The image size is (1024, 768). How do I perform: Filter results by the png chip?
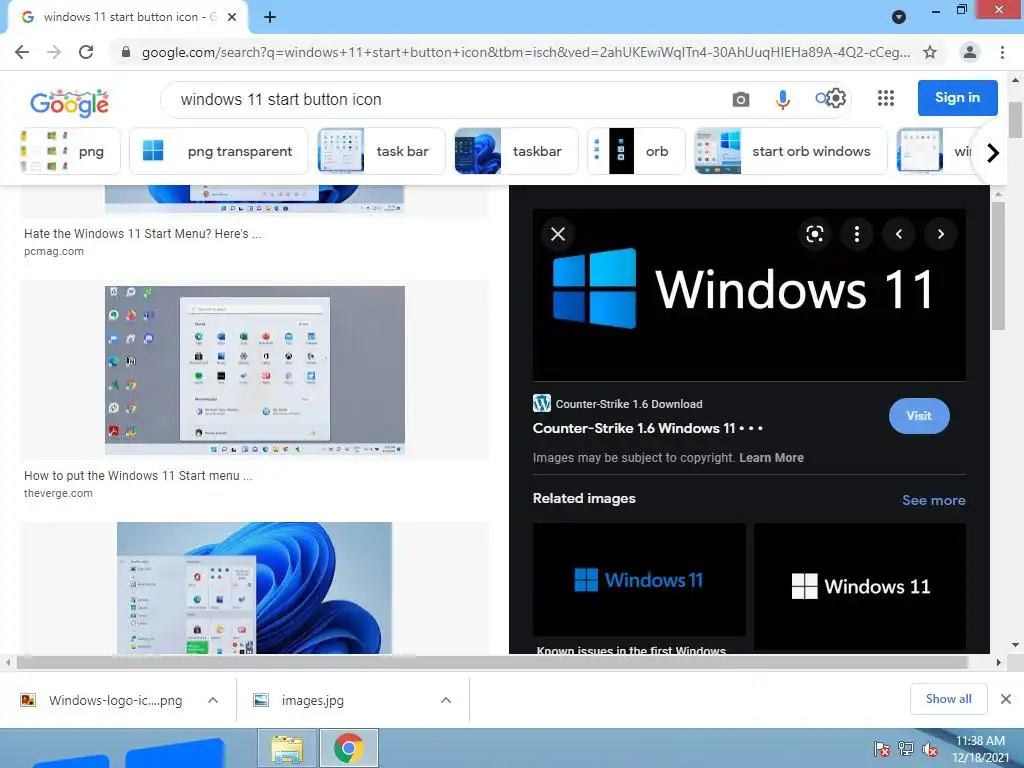[x=70, y=152]
